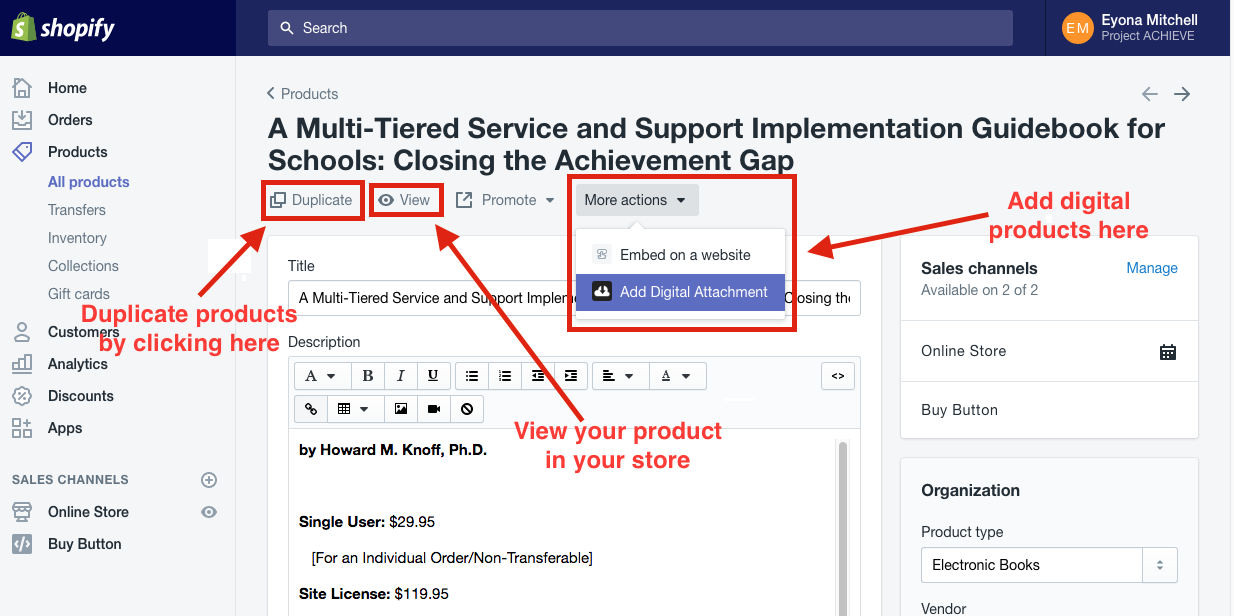Click into the Search field
This screenshot has width=1234, height=616.
(640, 28)
